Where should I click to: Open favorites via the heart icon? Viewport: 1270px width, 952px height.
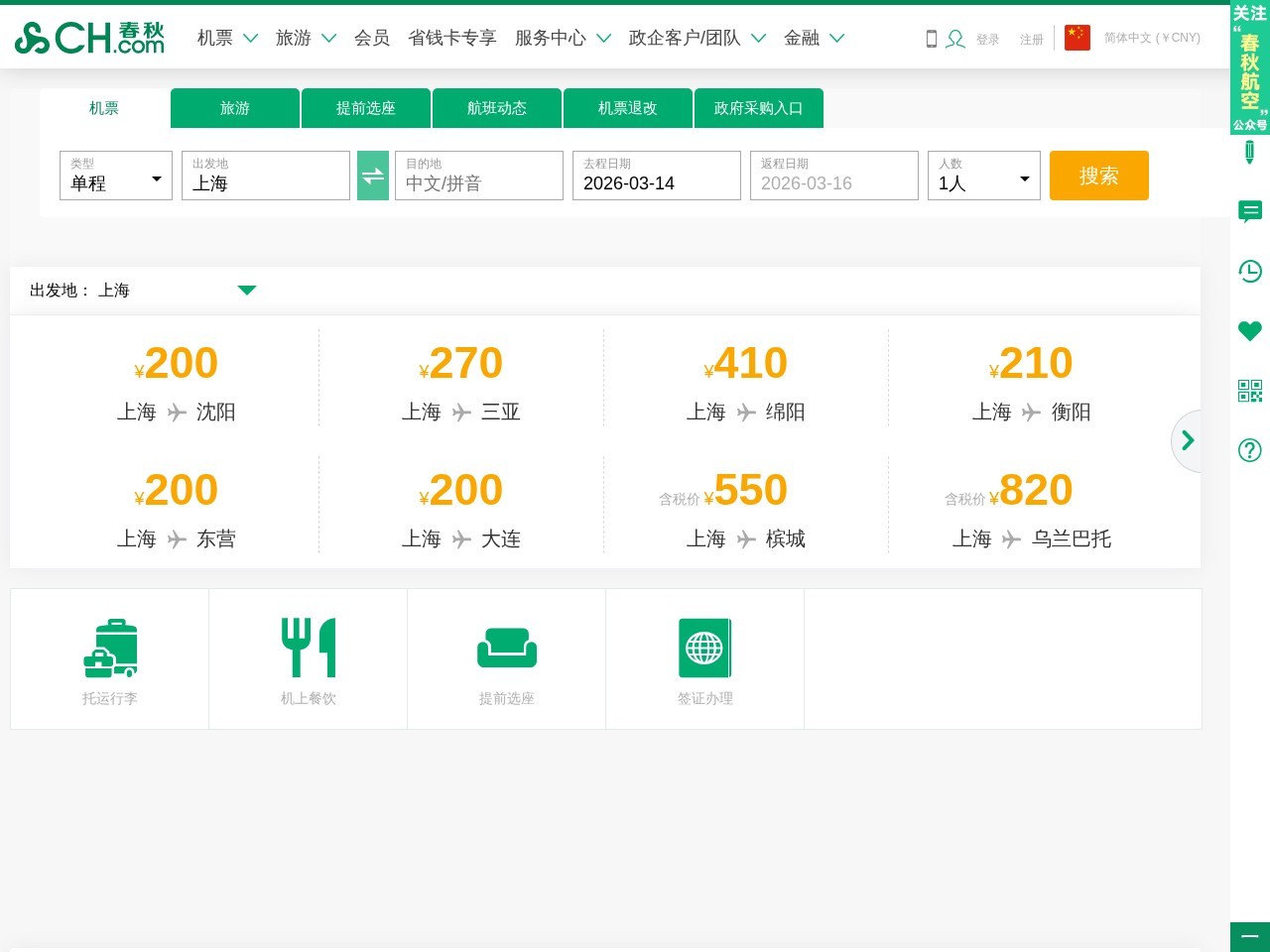pos(1249,330)
